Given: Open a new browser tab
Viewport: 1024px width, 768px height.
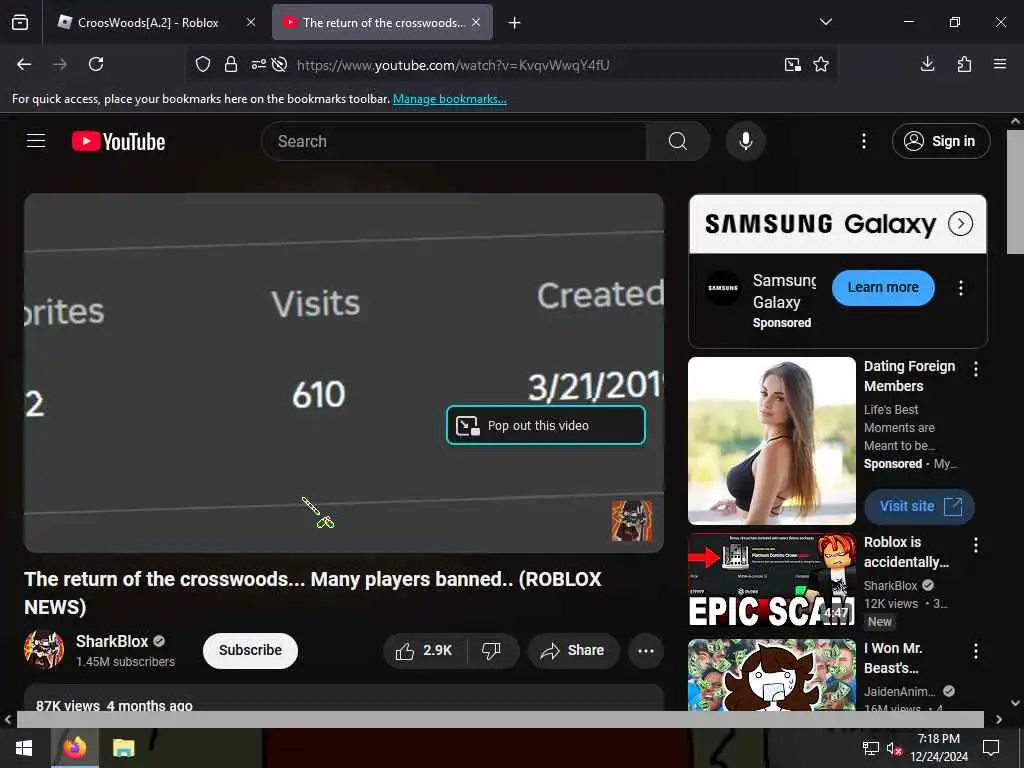Looking at the screenshot, I should tap(515, 23).
